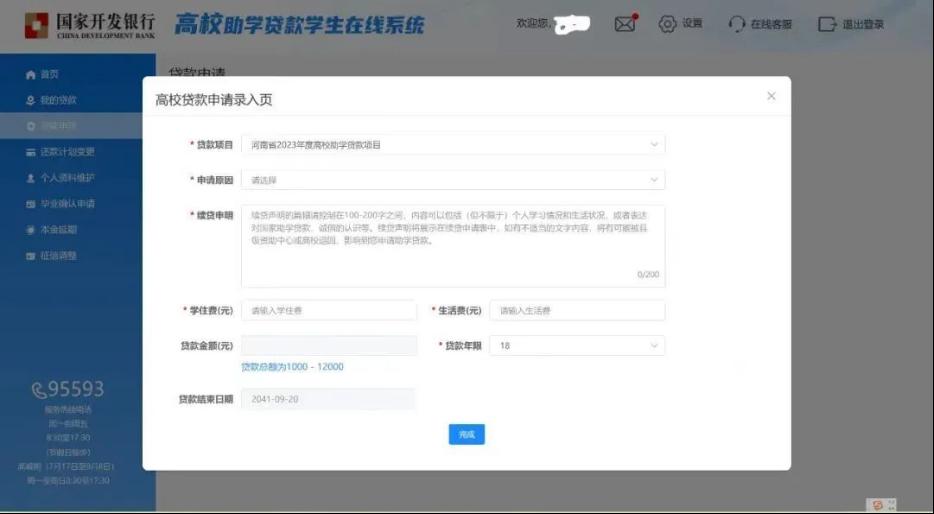
Task: Close the 高校贷款申请录入页 dialog with X
Action: point(771,96)
